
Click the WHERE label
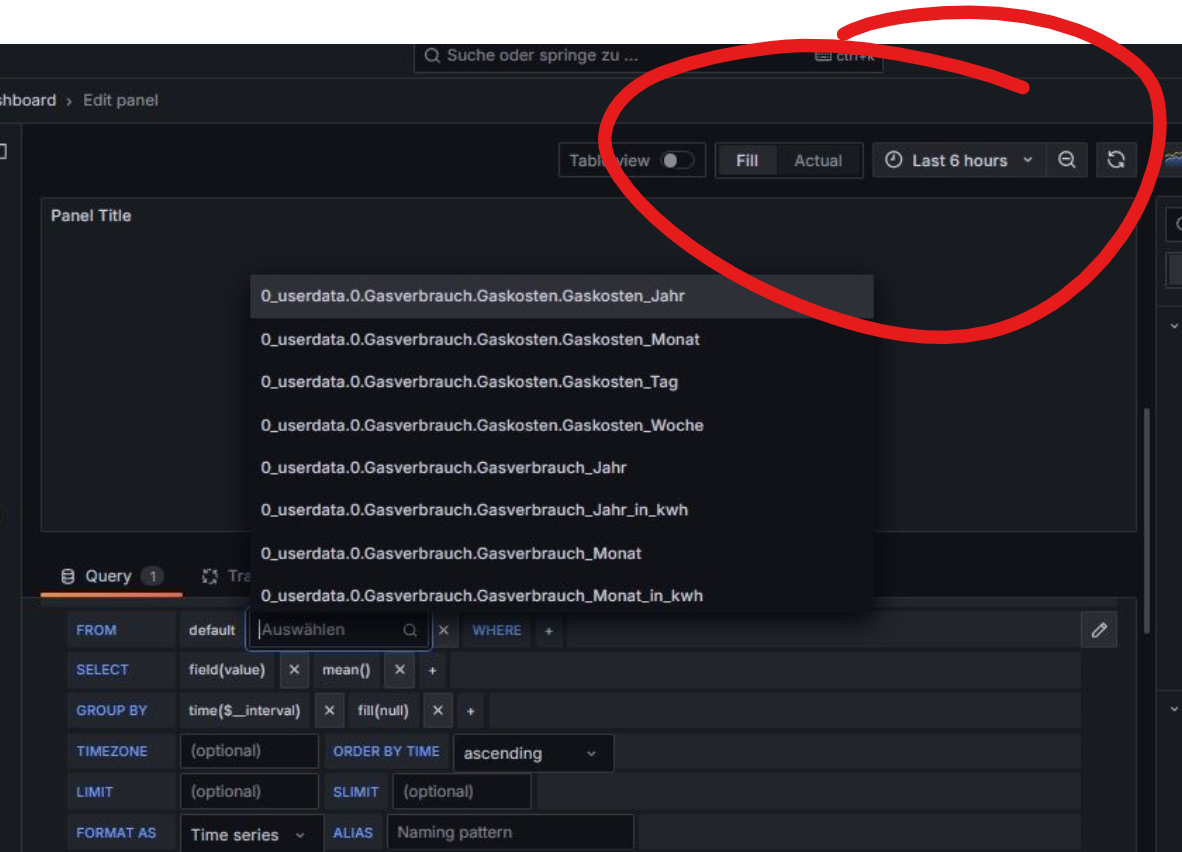click(x=497, y=630)
